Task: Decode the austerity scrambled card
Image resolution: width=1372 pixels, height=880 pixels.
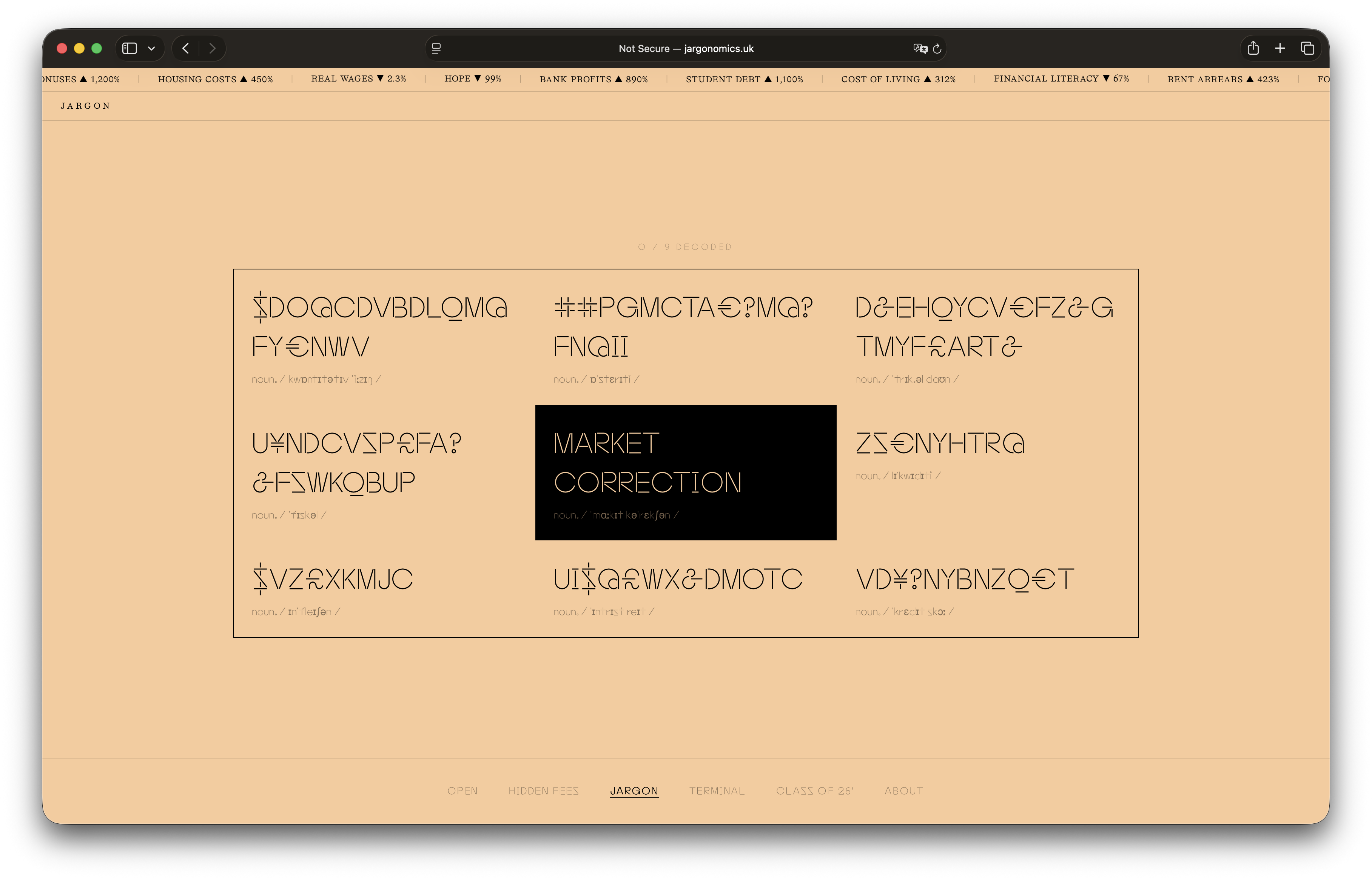Action: (x=685, y=337)
